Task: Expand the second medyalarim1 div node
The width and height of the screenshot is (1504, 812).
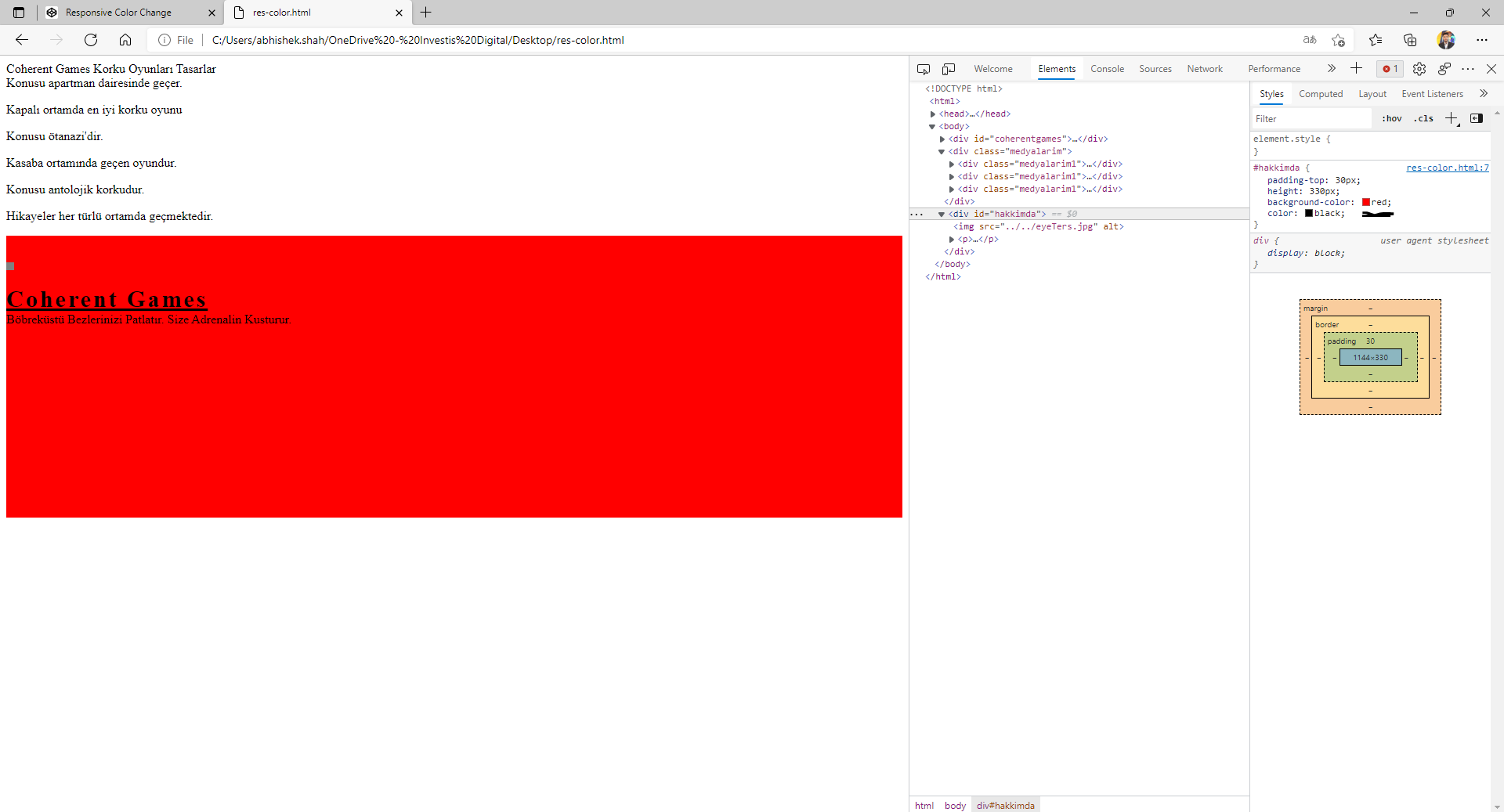Action: (952, 177)
